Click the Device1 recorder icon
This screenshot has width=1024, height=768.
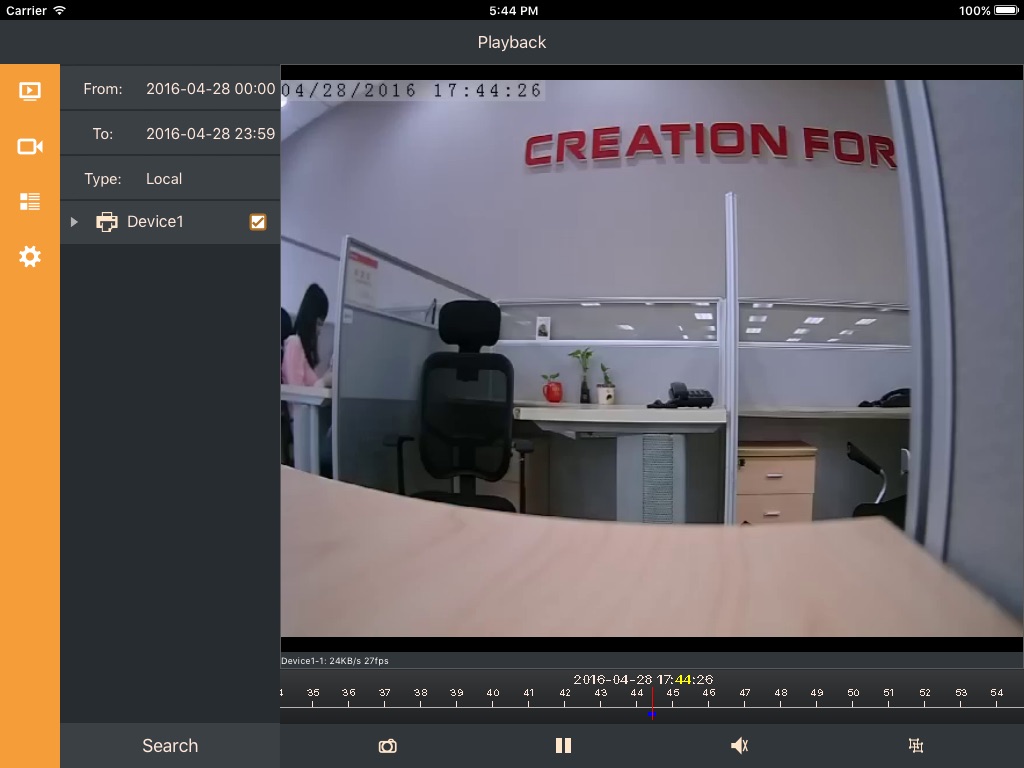click(107, 222)
